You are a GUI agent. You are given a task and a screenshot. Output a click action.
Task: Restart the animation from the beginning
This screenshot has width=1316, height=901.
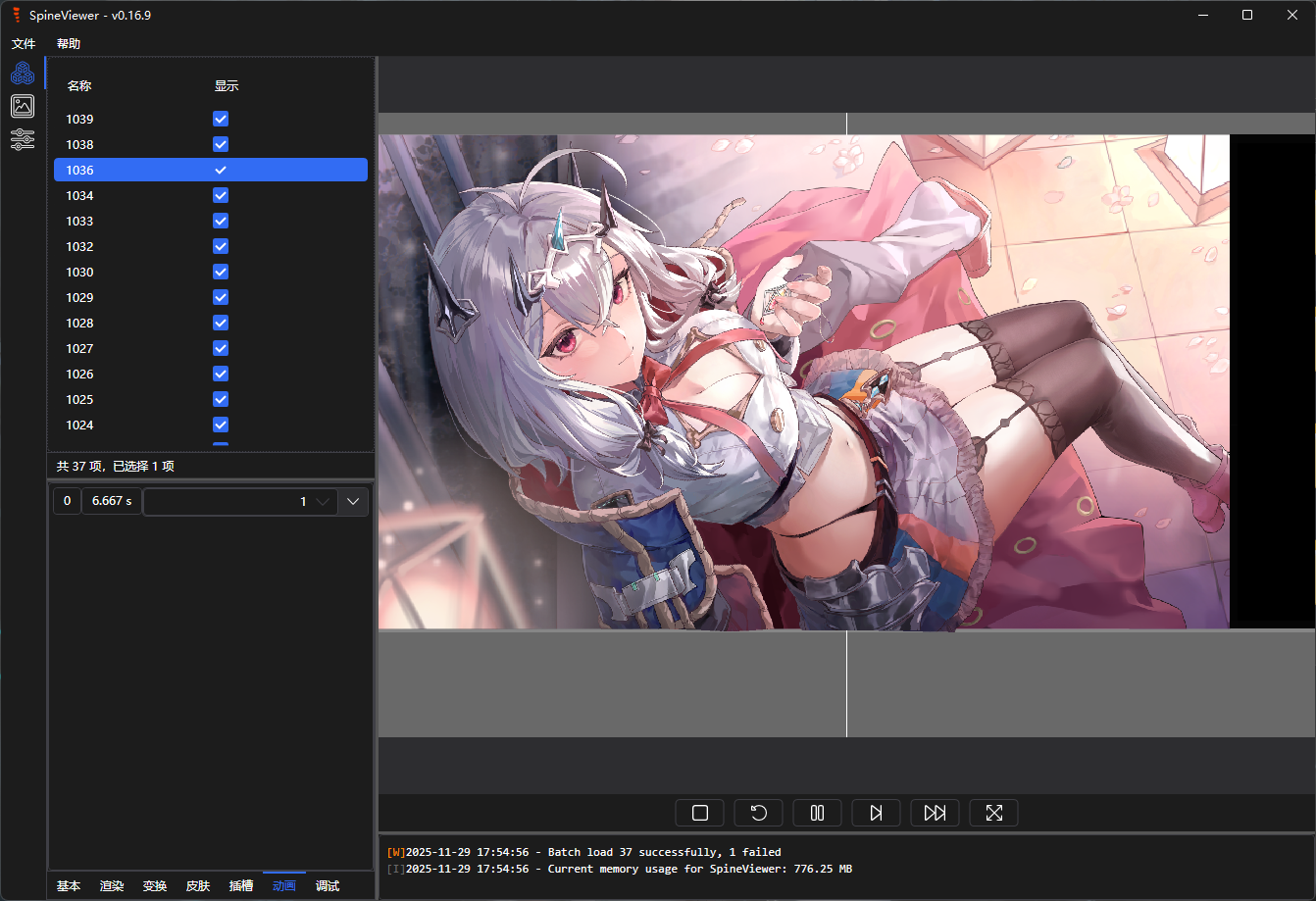[x=759, y=813]
